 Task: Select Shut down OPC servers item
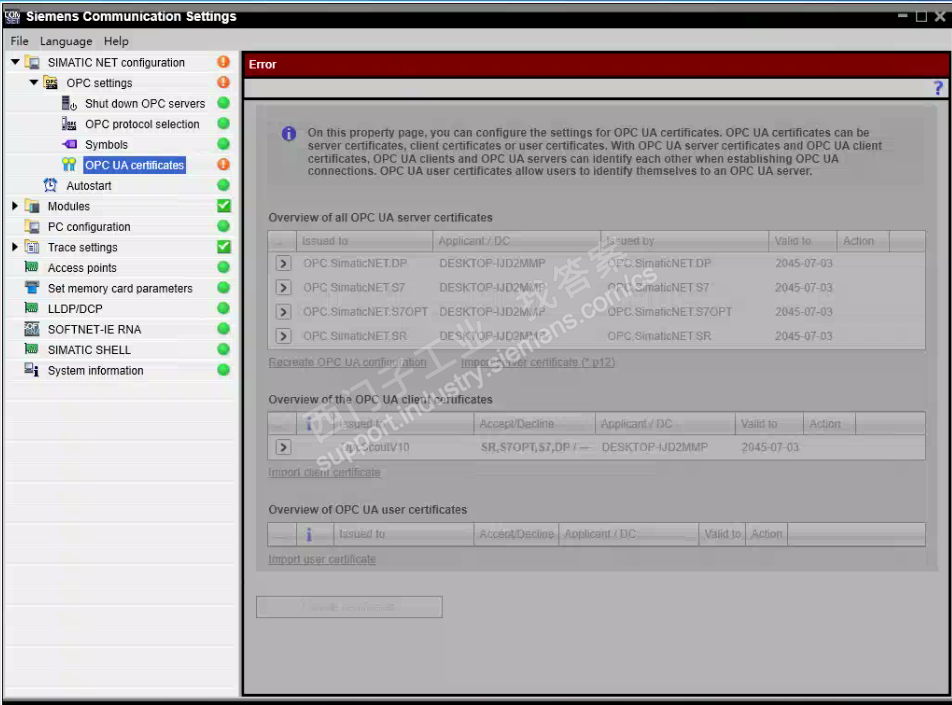click(145, 104)
